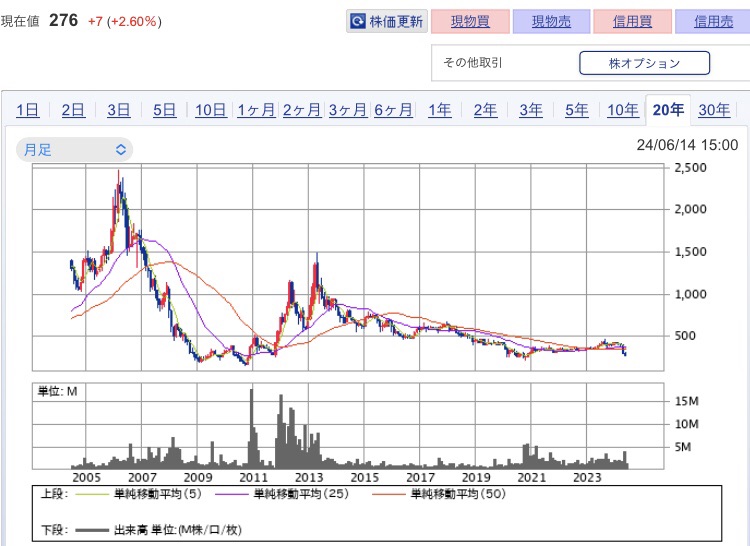750x546 pixels.
Task: Open the 月足 candlestick interval dropdown
Action: point(75,150)
